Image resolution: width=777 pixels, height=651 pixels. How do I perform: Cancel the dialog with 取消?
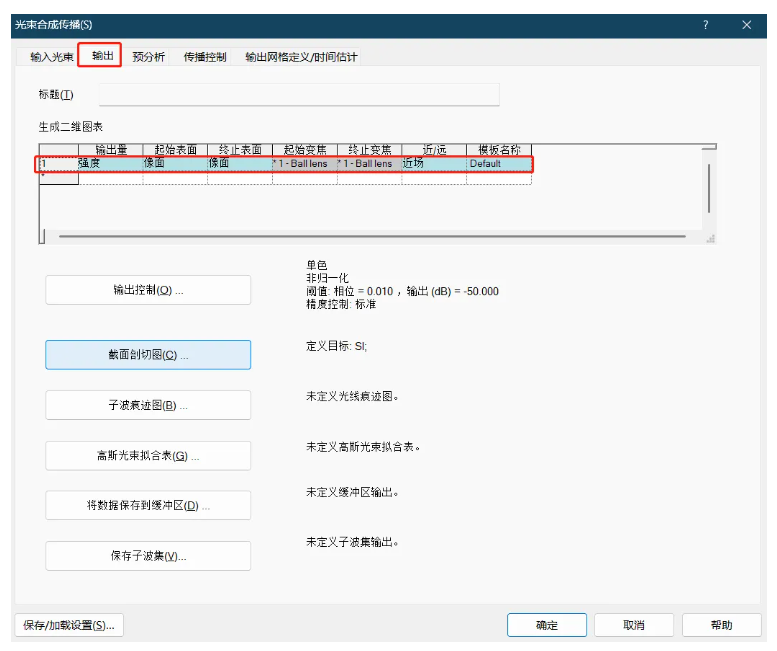633,625
